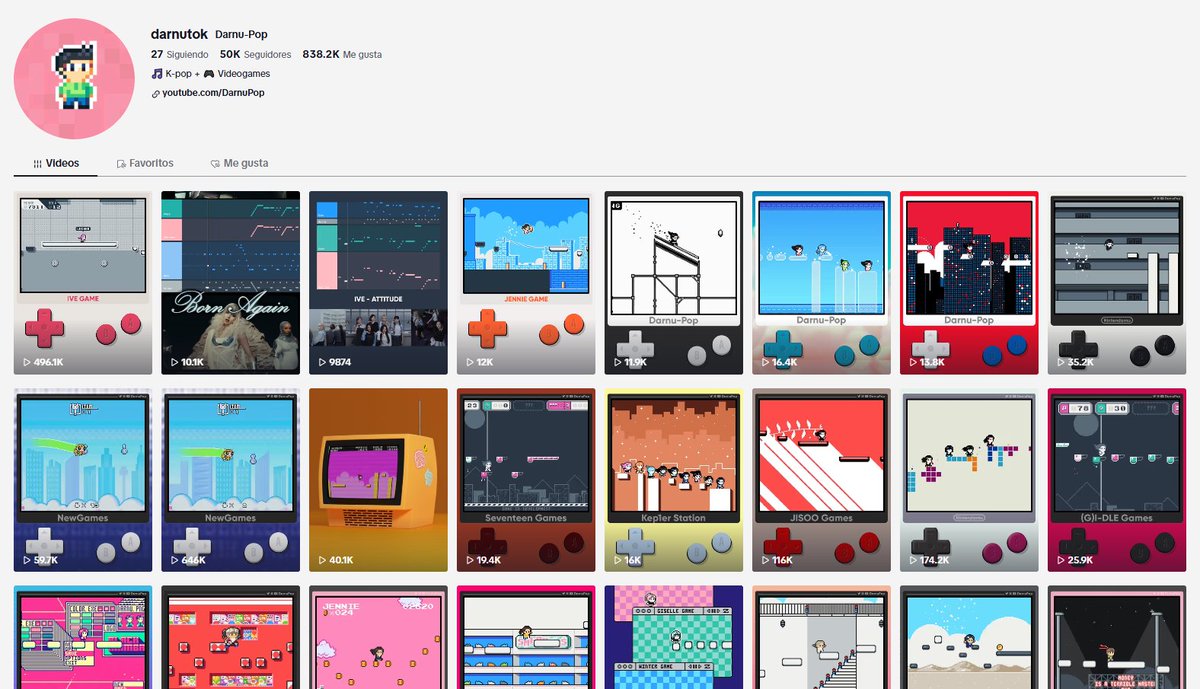
Task: Click the gamepad emoji before Videogames
Action: (x=209, y=74)
